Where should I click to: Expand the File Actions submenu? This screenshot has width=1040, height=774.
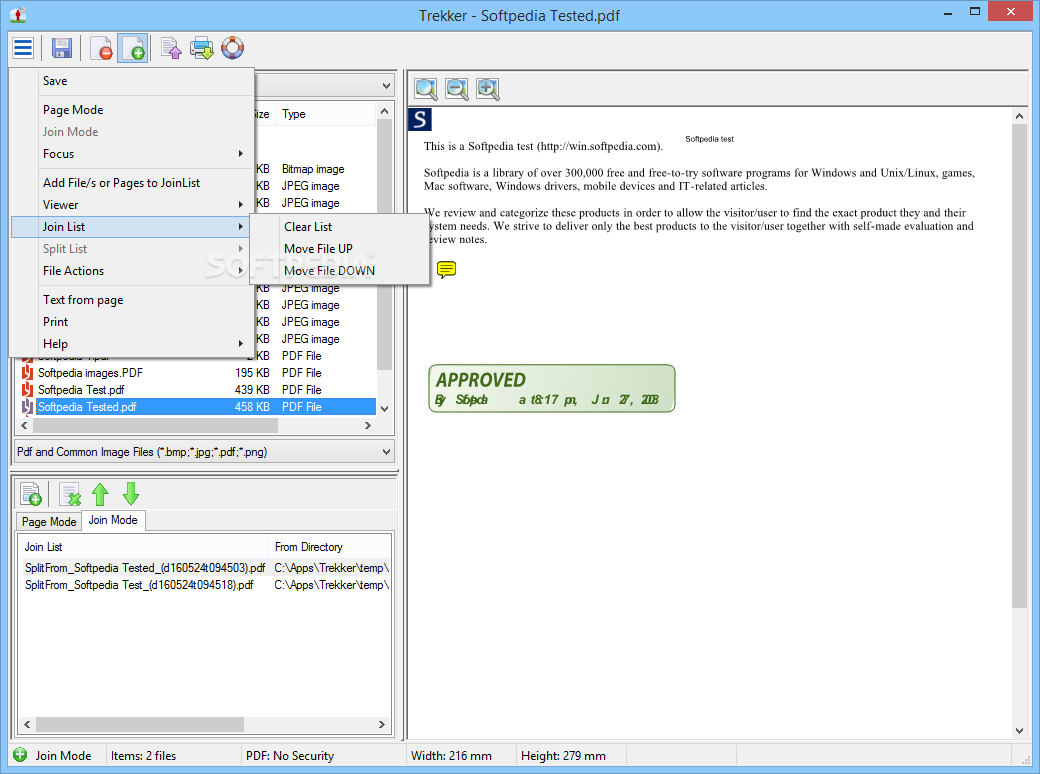pyautogui.click(x=132, y=271)
